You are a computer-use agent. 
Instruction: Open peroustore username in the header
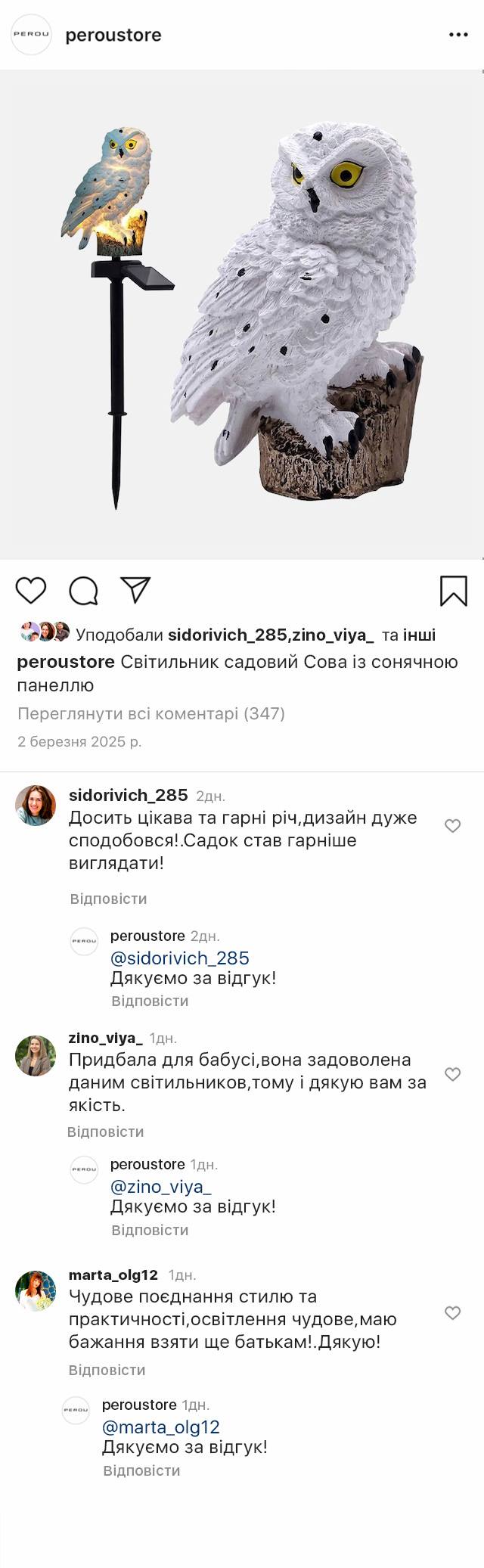point(113,35)
